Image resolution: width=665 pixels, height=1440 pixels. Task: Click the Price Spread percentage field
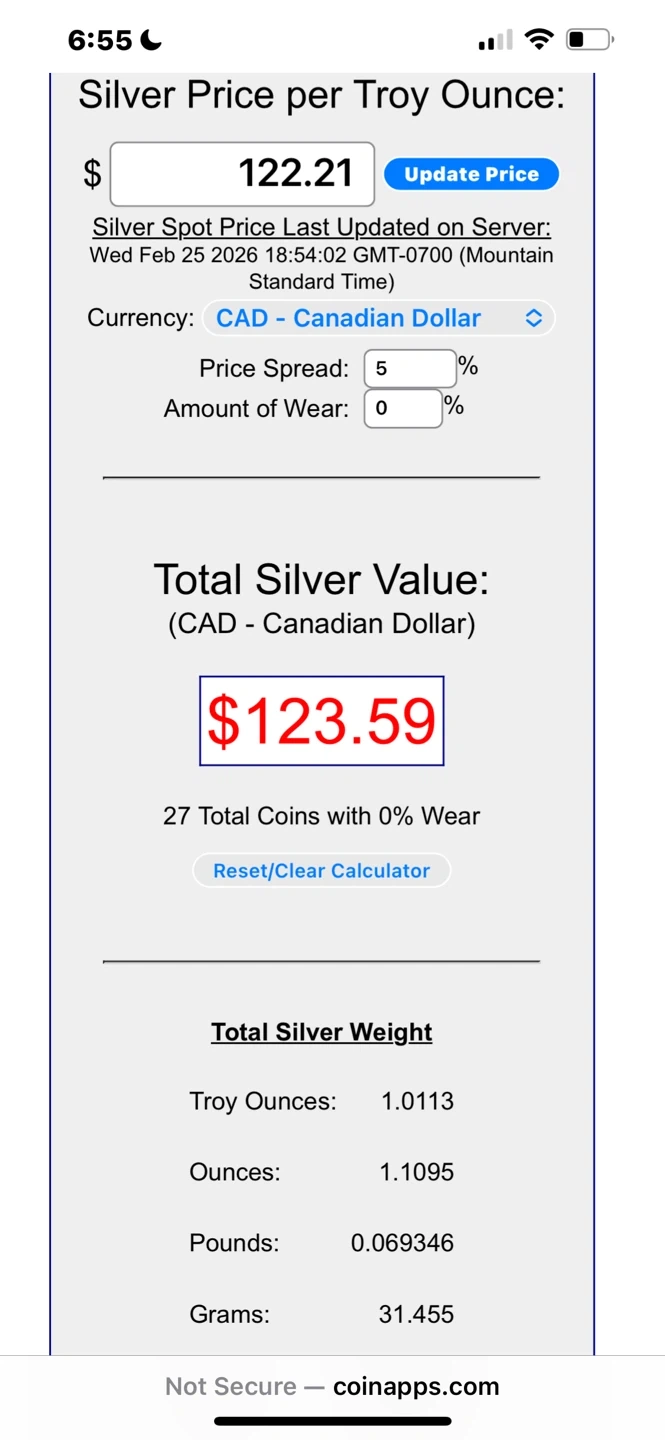pos(409,368)
